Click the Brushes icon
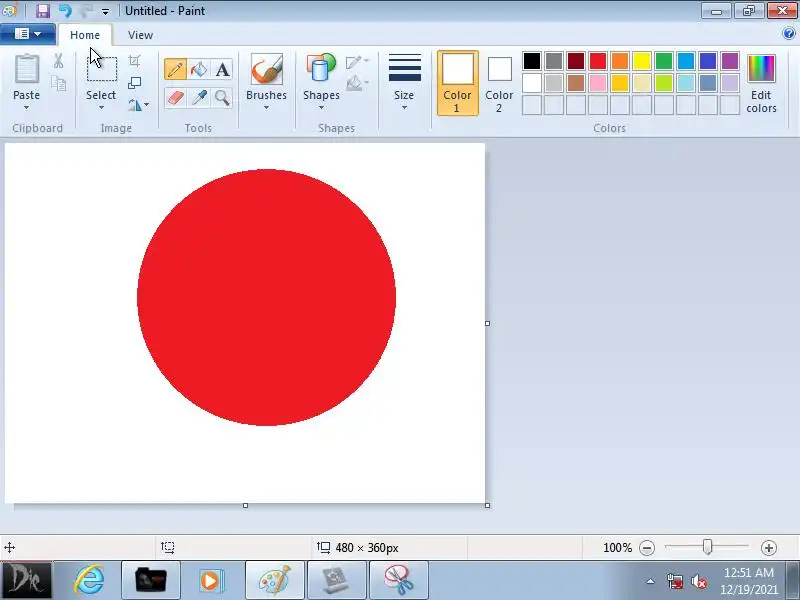Screen dimensions: 800x600 (x=266, y=69)
